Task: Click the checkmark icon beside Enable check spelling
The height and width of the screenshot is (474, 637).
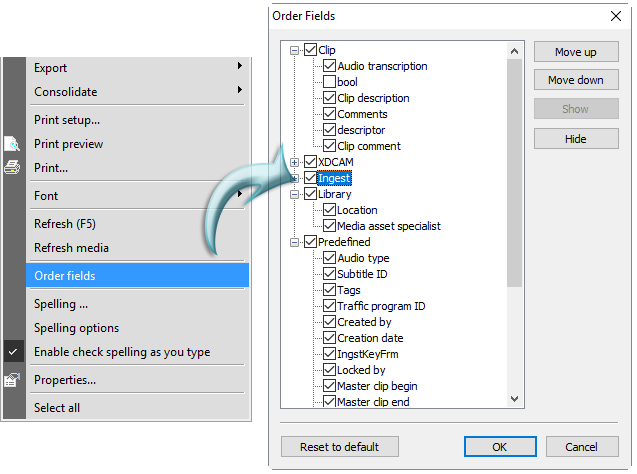Action: tap(12, 352)
